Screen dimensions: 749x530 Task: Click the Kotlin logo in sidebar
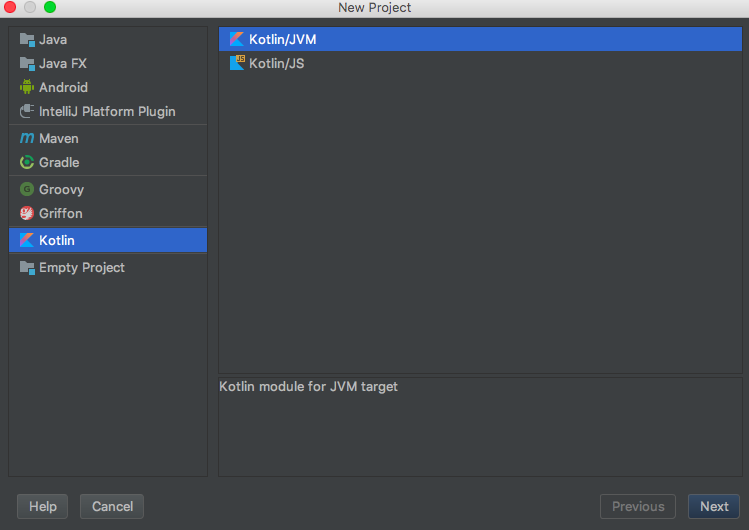(x=27, y=240)
